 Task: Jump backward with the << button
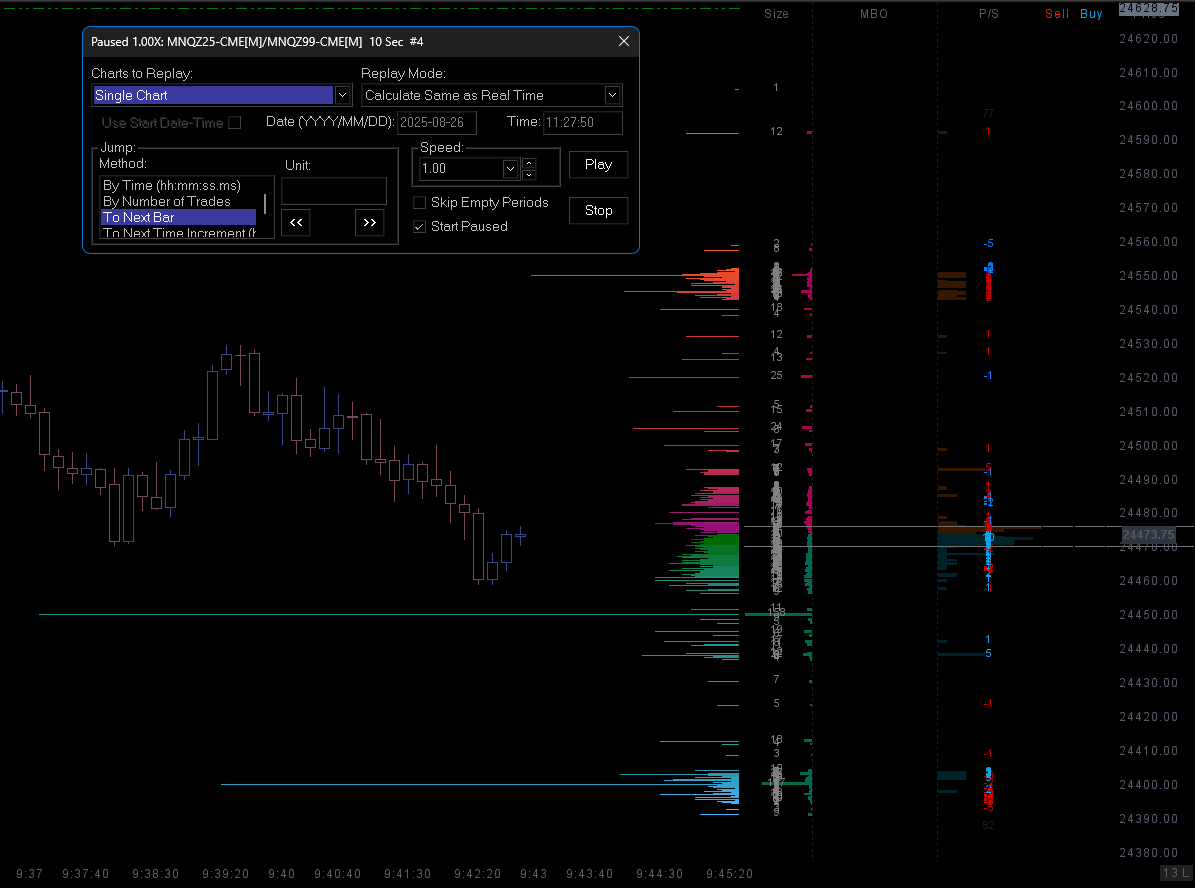296,223
